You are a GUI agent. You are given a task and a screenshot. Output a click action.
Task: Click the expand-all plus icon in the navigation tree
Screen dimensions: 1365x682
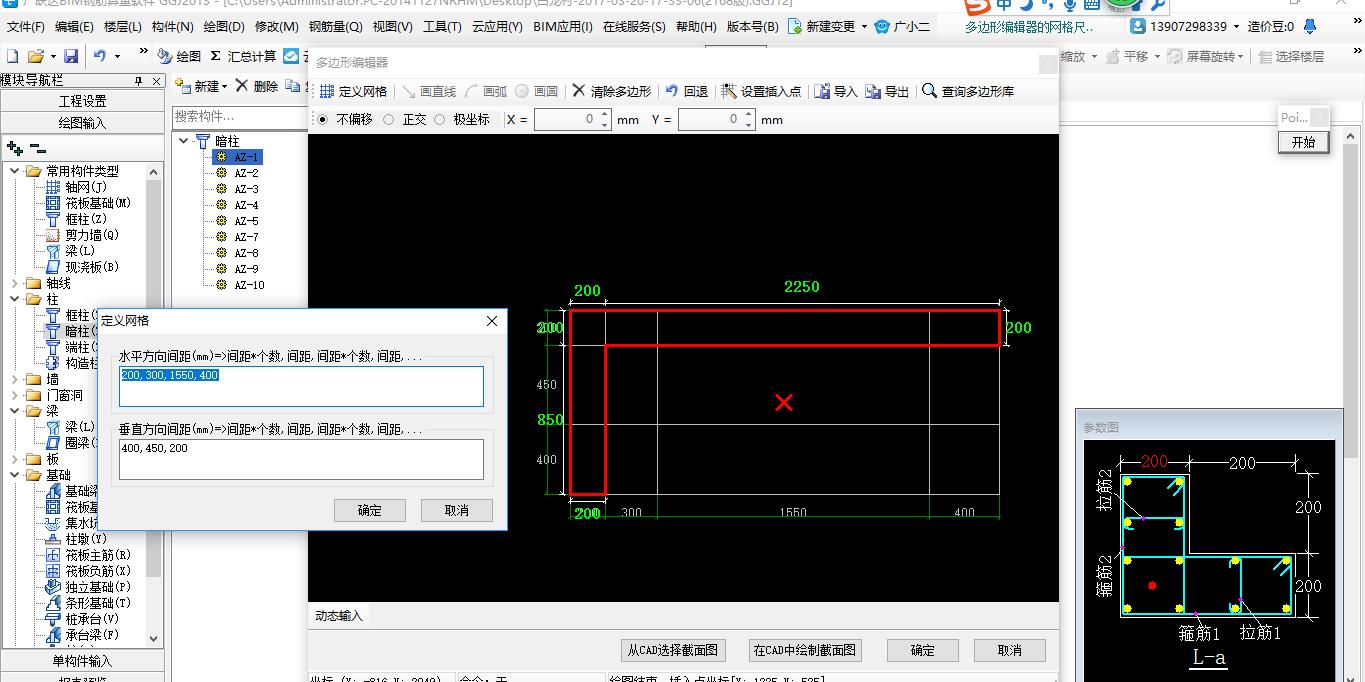[x=15, y=149]
